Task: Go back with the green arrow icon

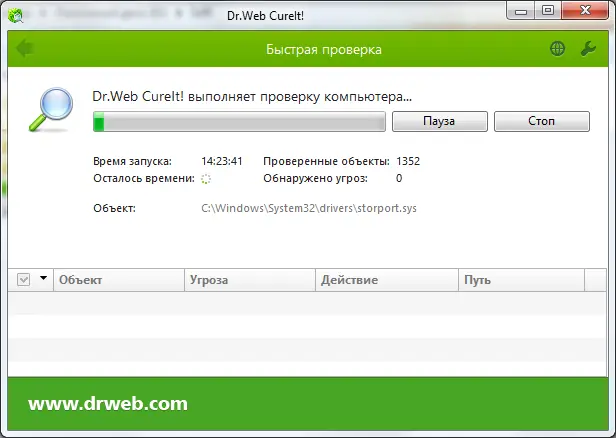Action: (25, 48)
